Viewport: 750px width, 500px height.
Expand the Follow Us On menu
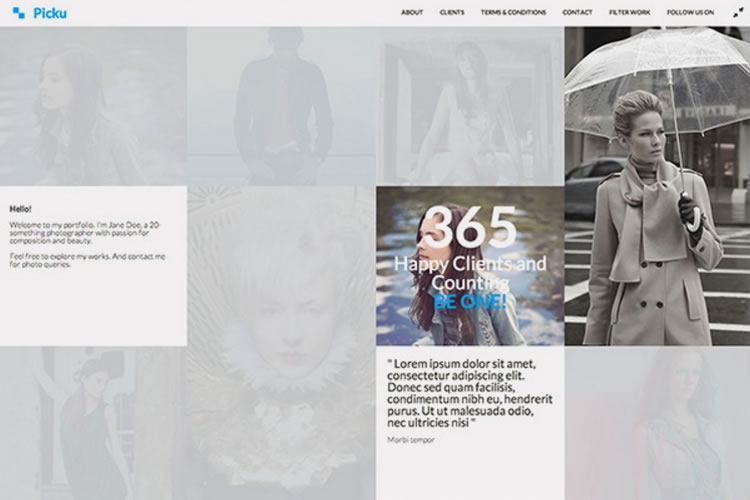pos(690,13)
